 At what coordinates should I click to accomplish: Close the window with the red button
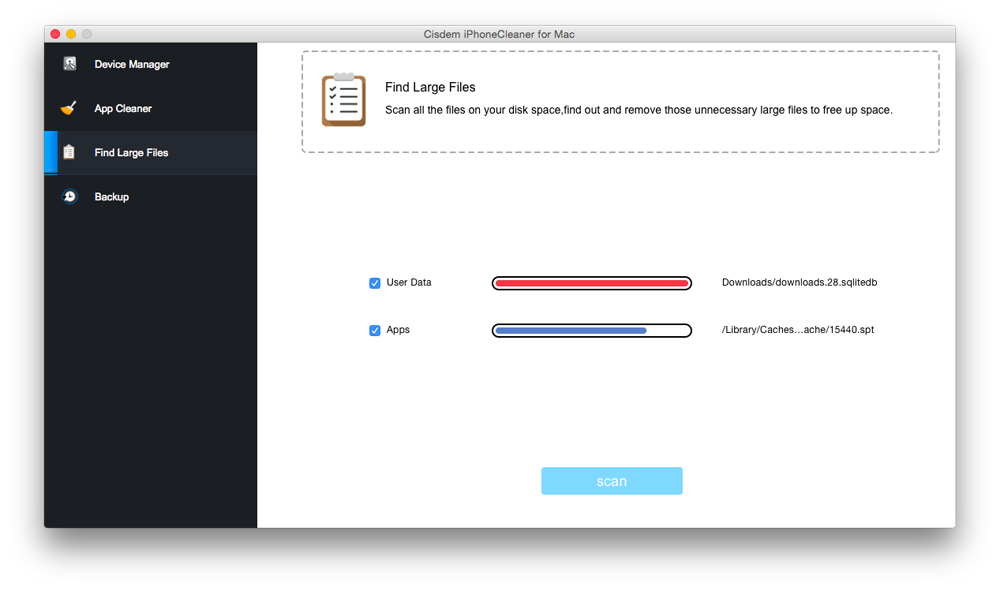point(55,34)
